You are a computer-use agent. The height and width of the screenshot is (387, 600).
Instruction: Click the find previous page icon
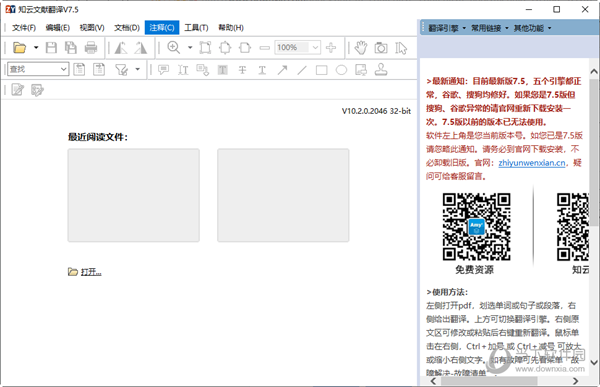(79, 69)
